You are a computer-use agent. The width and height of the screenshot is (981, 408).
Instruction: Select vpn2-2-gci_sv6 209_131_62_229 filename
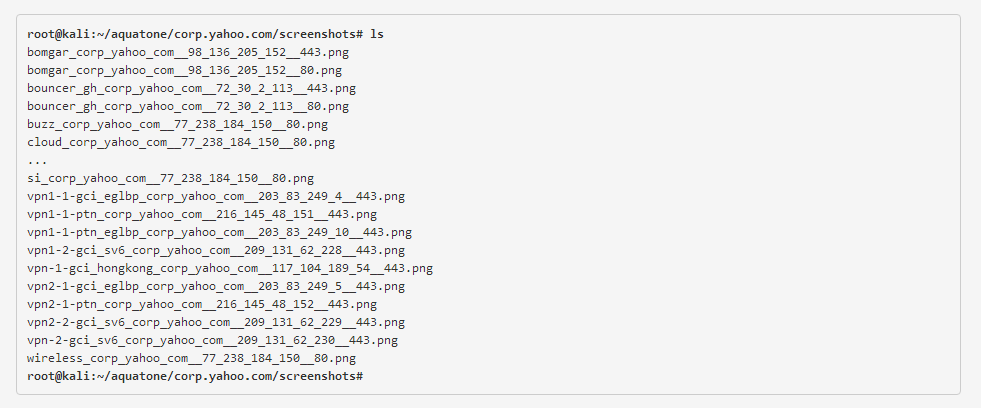pyautogui.click(x=216, y=323)
